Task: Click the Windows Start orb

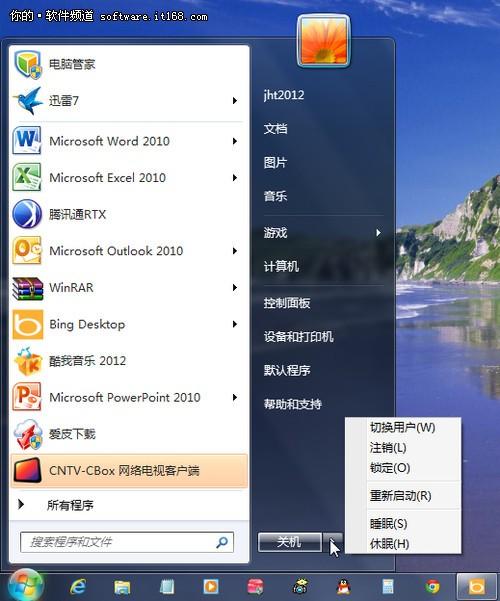Action: tap(25, 585)
